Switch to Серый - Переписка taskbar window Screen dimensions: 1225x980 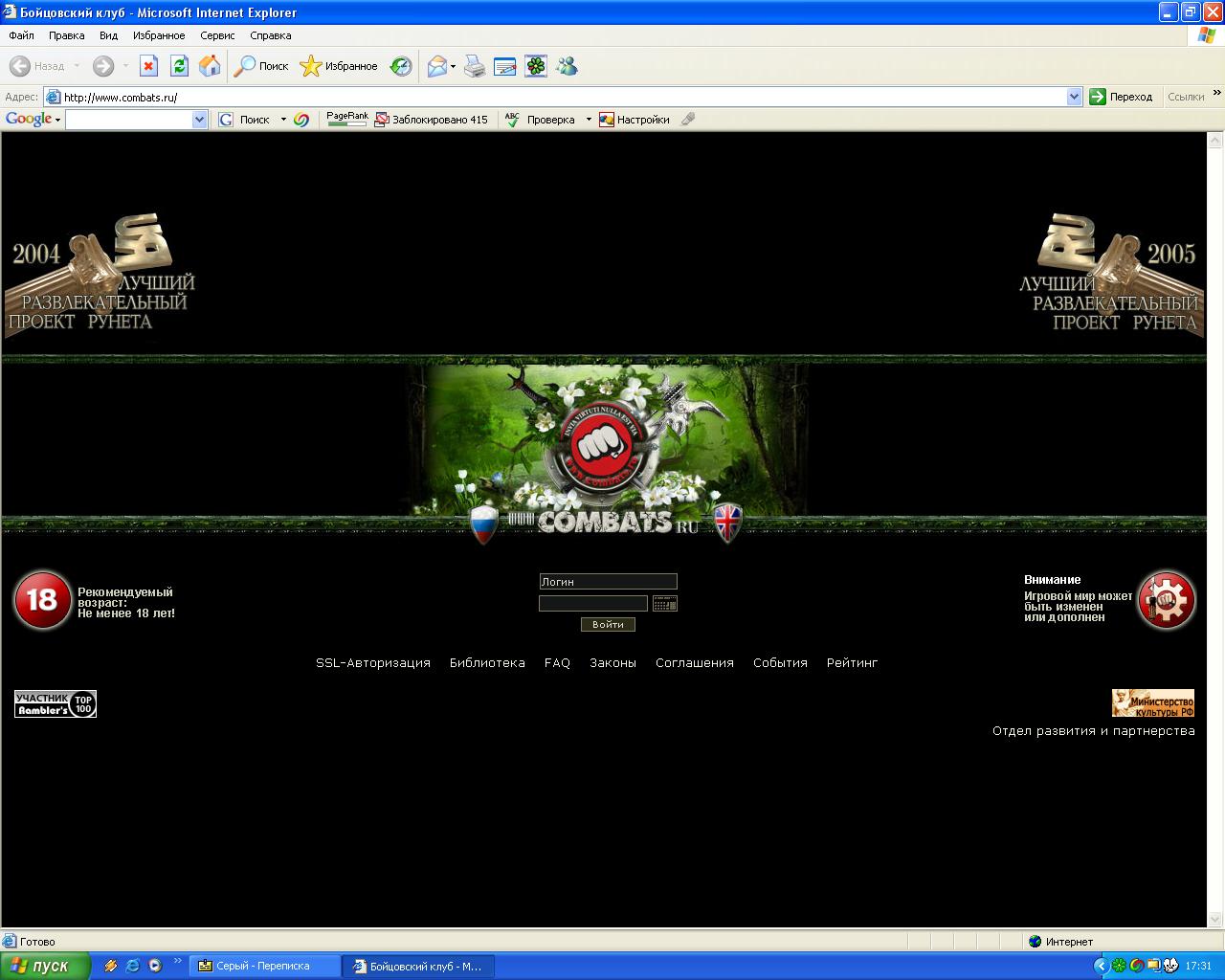click(x=266, y=966)
